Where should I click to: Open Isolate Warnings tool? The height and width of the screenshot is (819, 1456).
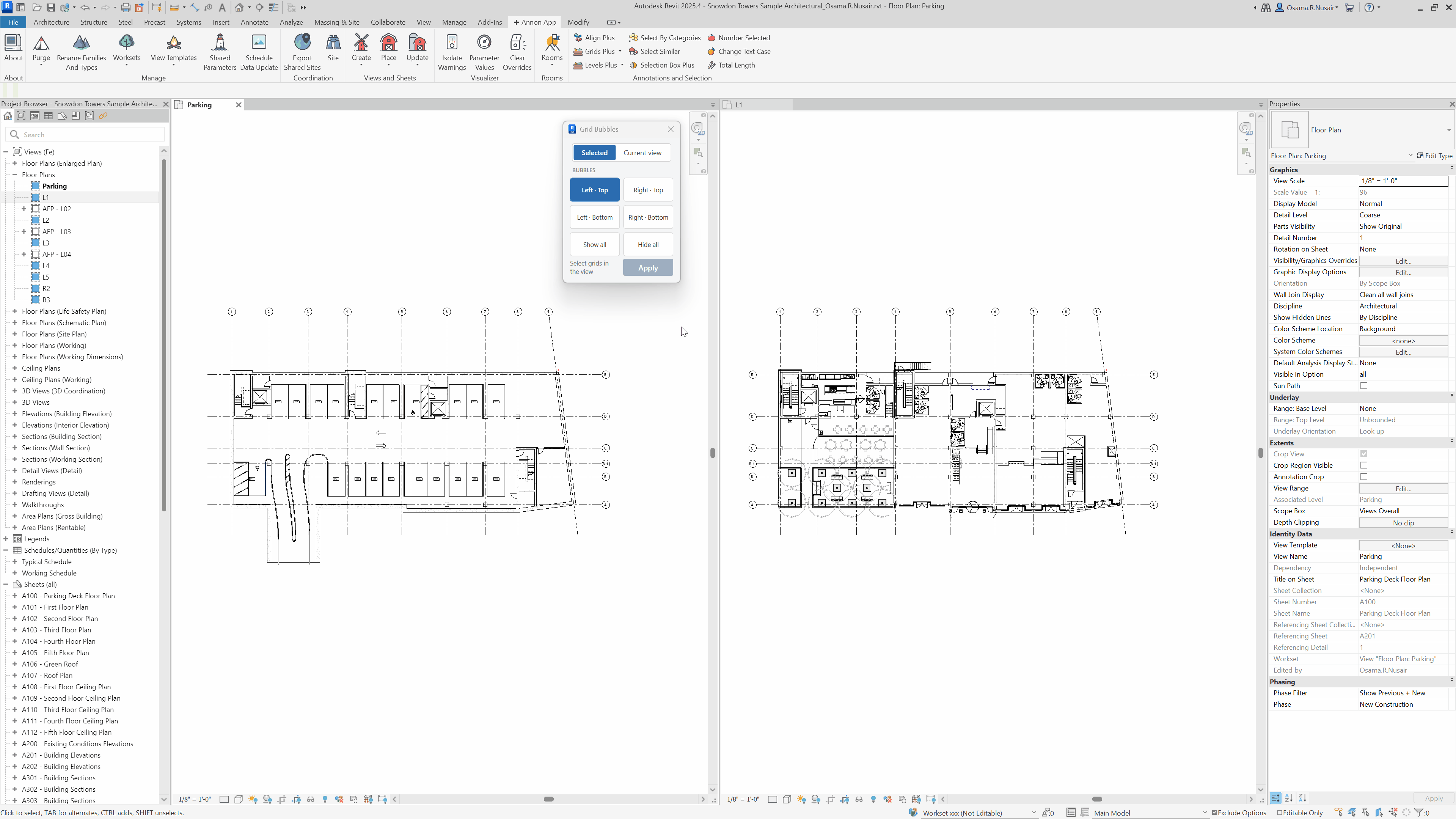(x=452, y=52)
